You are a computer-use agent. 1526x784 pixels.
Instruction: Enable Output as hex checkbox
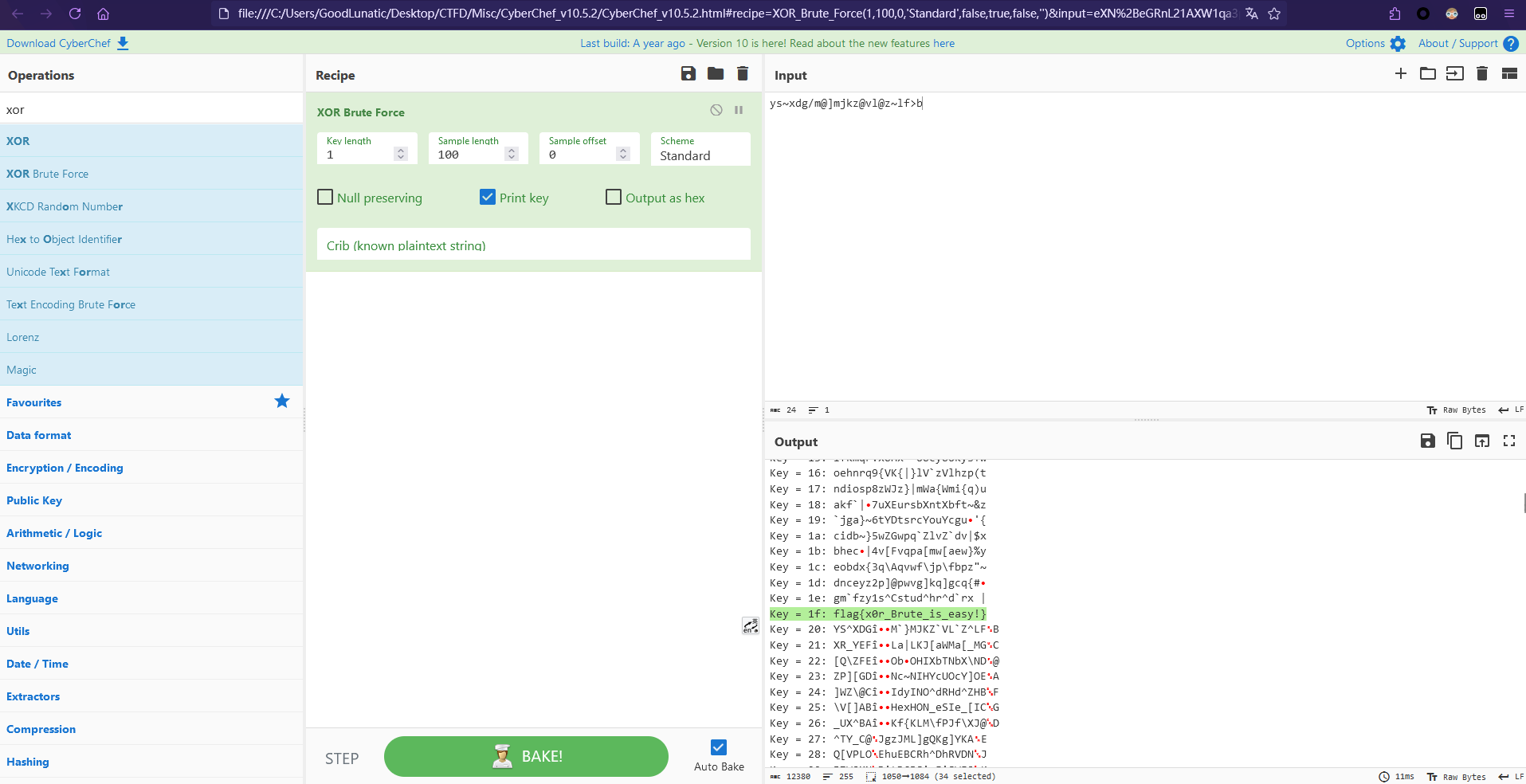coord(614,197)
